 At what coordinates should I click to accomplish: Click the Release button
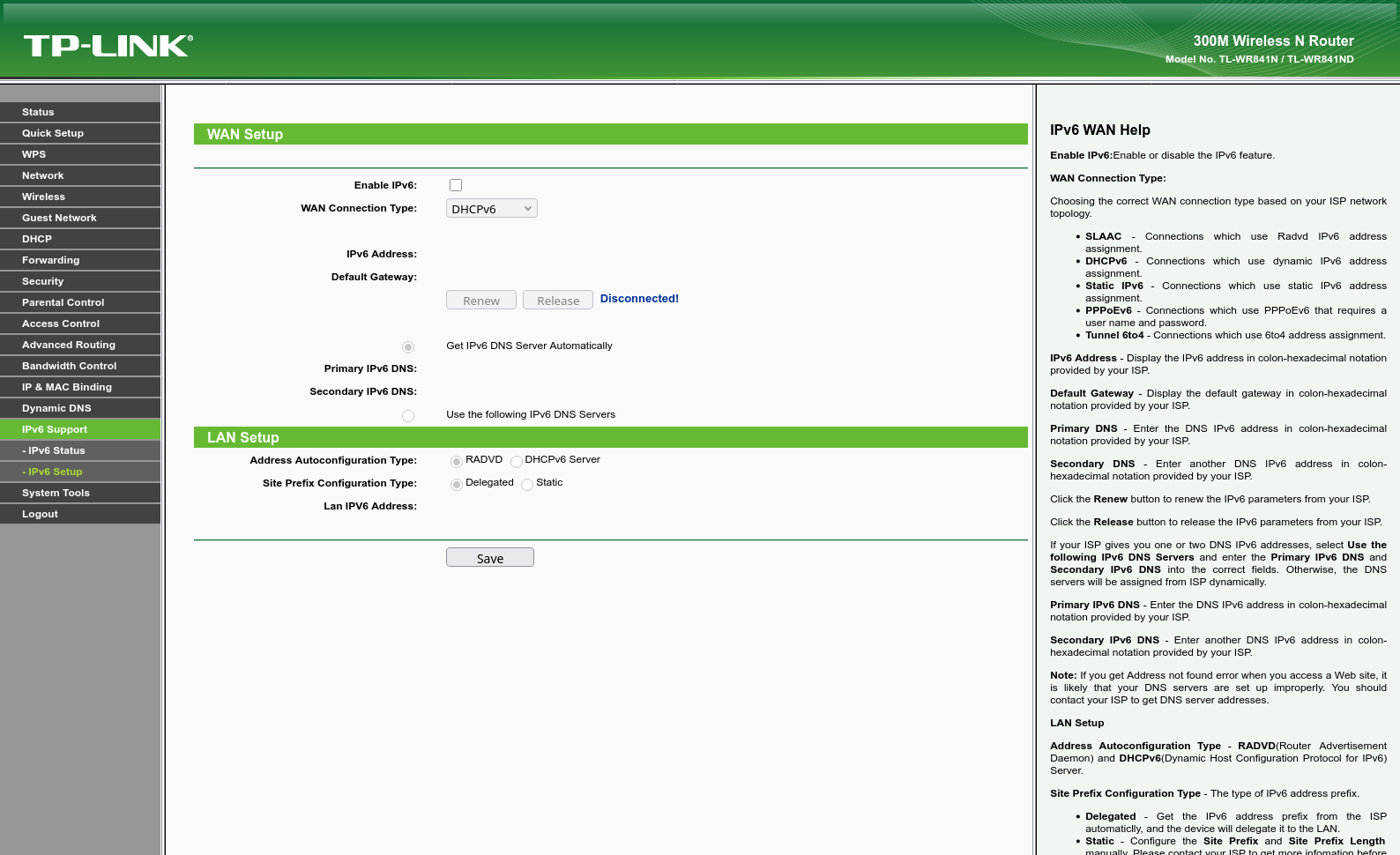(558, 300)
